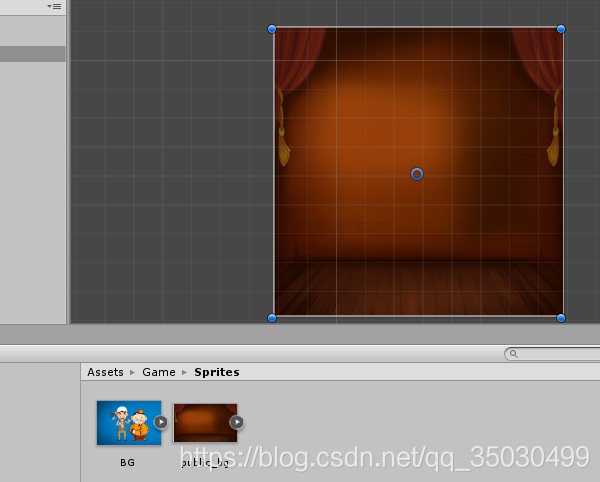The width and height of the screenshot is (600, 482).
Task: Select the highlighted row in the left panel
Action: click(33, 54)
